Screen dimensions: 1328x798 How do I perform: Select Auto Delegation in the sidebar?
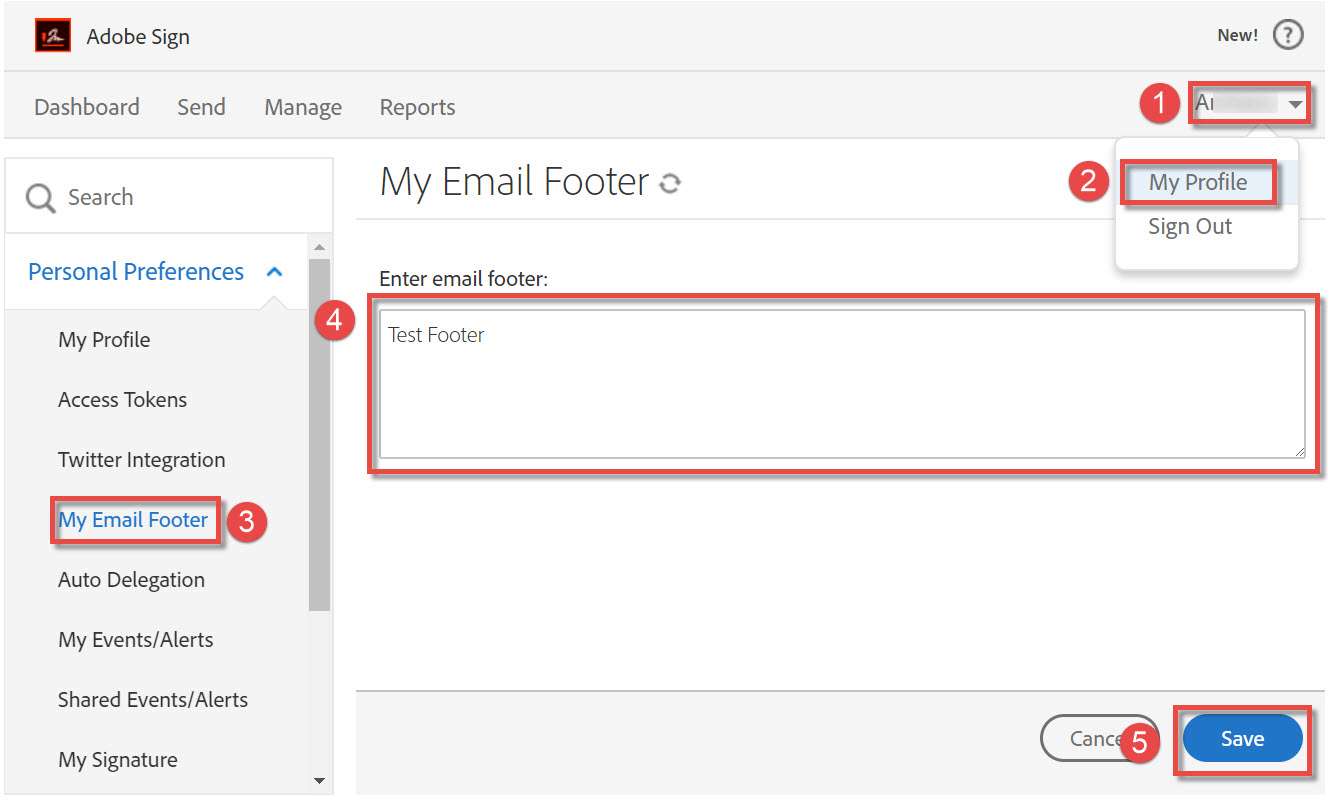131,580
